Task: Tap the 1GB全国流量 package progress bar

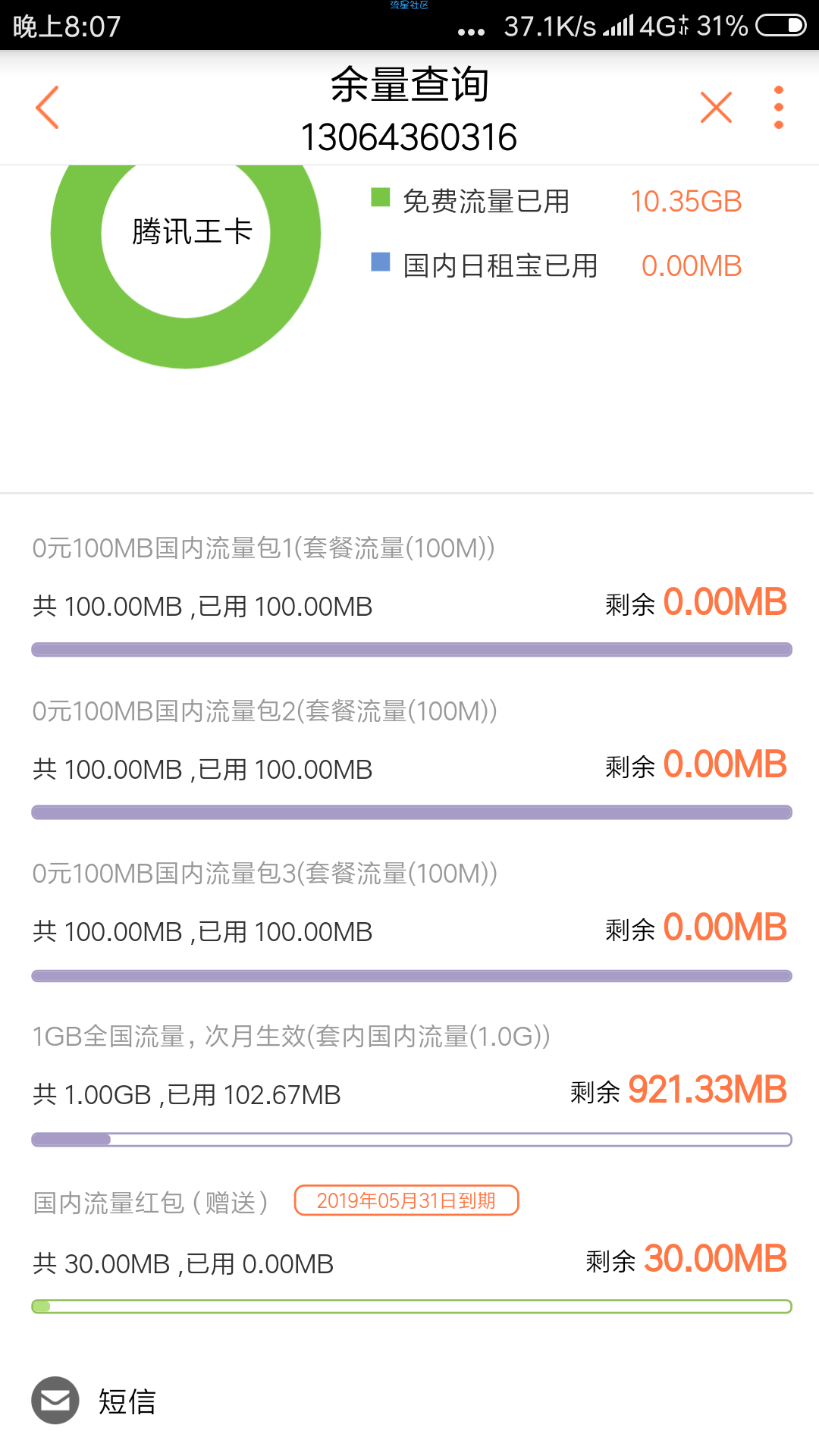Action: [412, 1139]
